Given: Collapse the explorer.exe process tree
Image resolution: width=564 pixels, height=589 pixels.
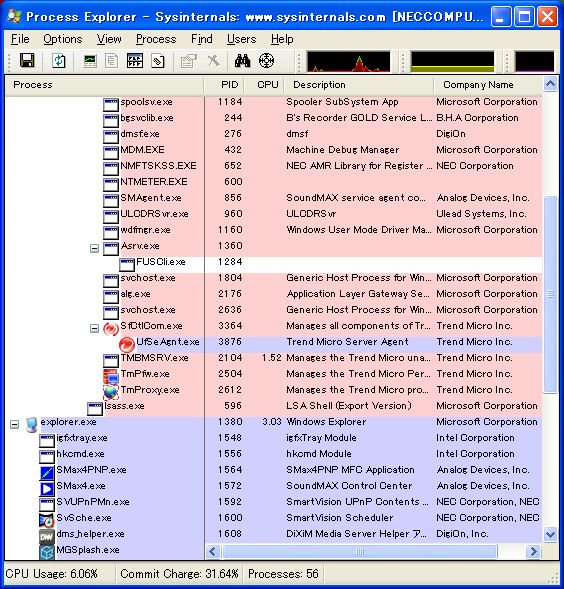Looking at the screenshot, I should point(14,424).
